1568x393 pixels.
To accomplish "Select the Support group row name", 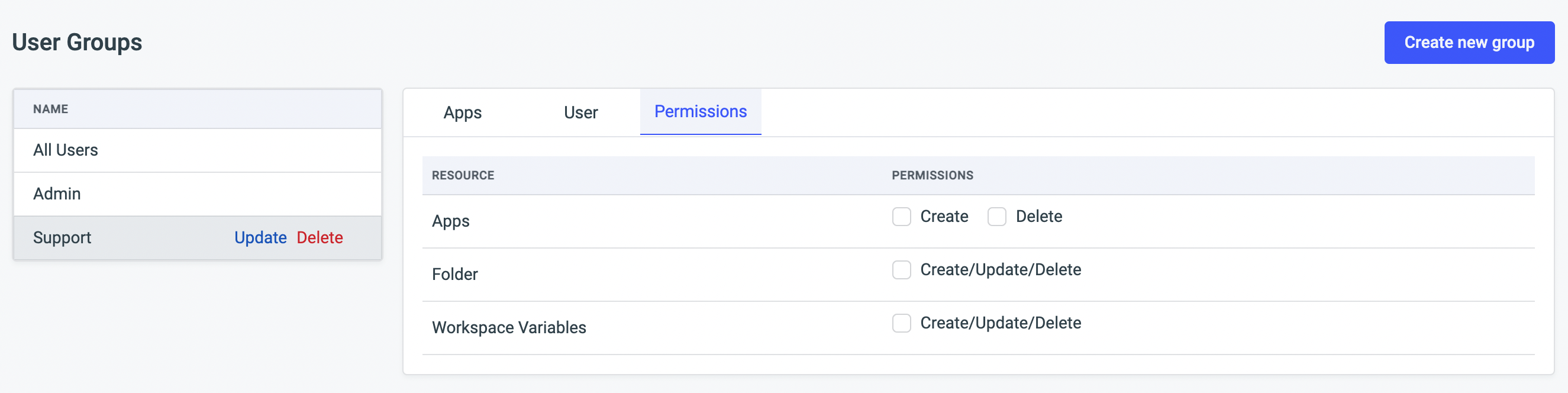I will click(62, 237).
